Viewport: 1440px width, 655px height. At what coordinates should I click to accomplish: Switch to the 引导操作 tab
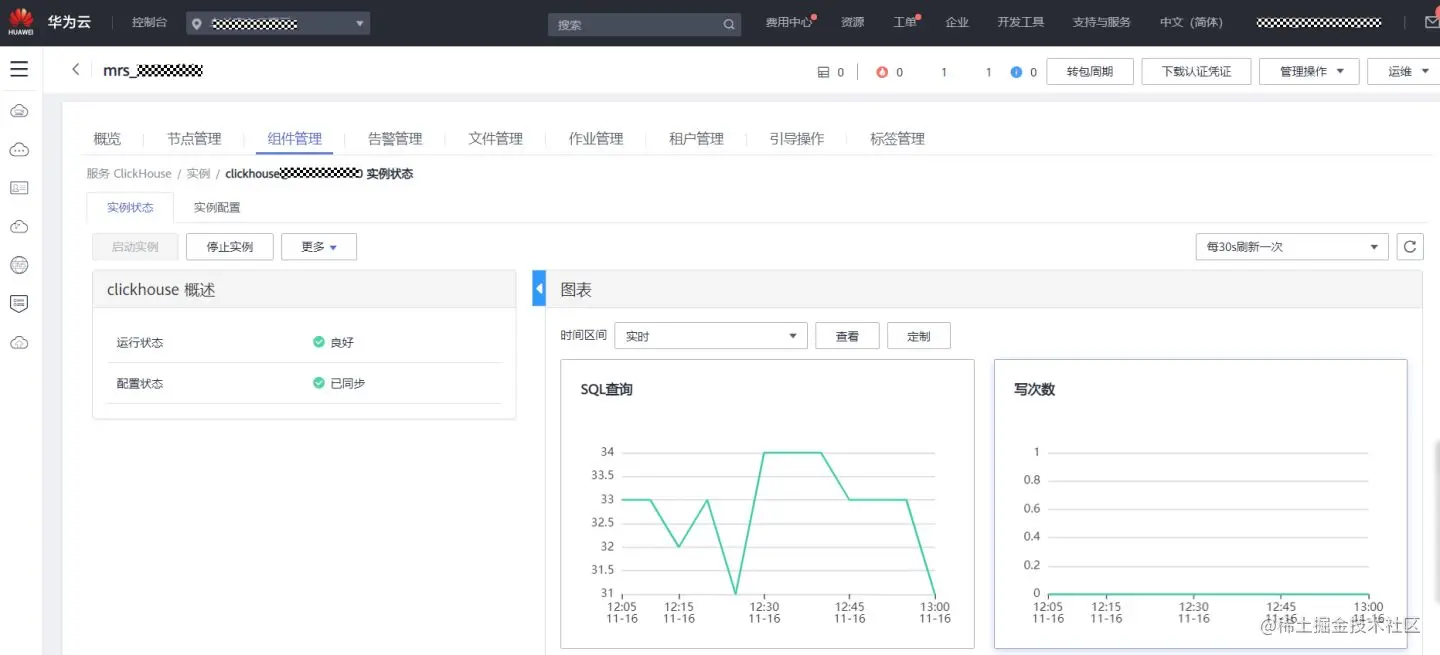click(x=797, y=139)
